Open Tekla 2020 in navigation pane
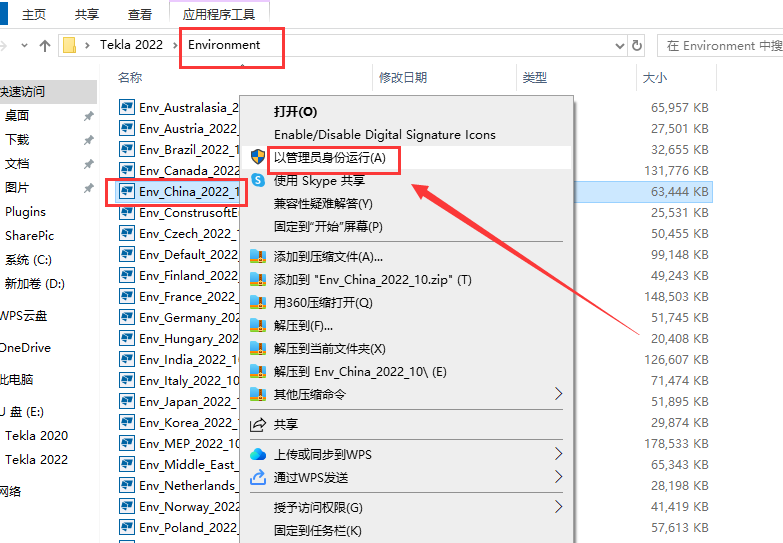Screen dimensions: 783x543 click(36, 436)
